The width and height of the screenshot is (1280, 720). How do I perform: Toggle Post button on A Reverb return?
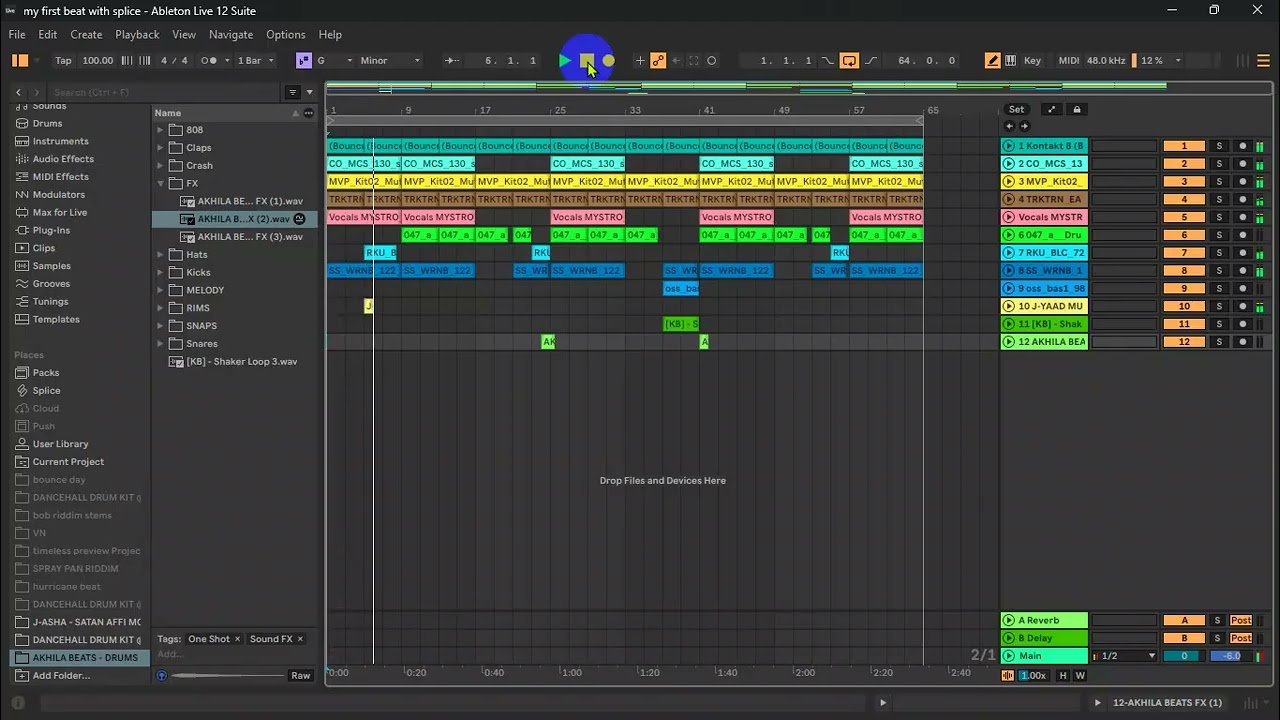pyautogui.click(x=1241, y=621)
